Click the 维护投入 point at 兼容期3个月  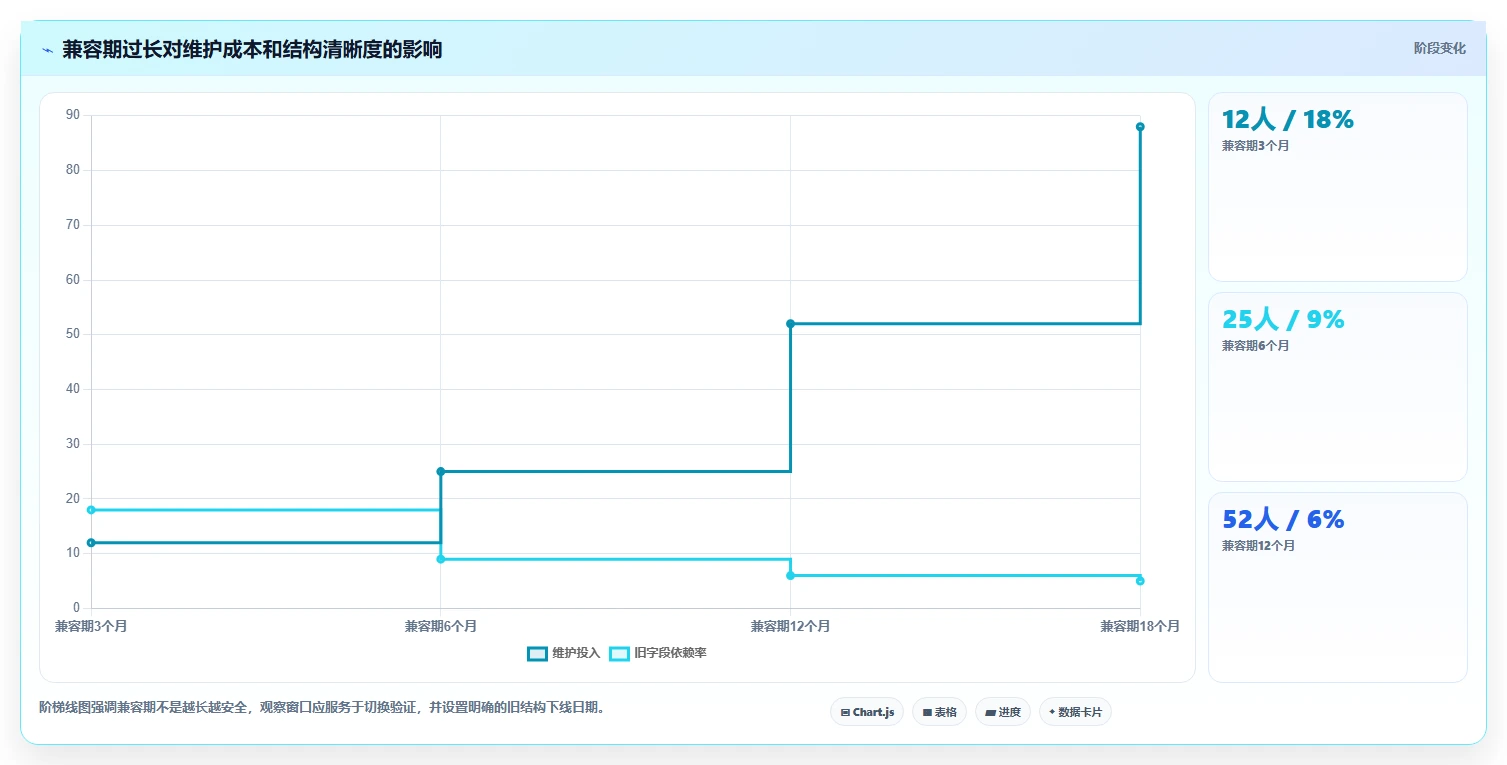point(91,543)
